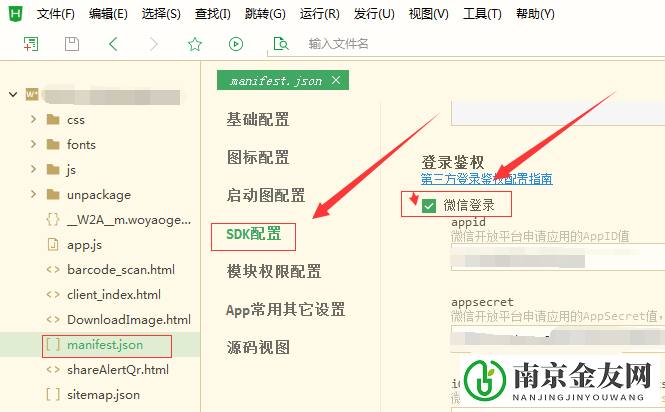This screenshot has height=412, width=665.
Task: Click the appid input field
Action: click(558, 257)
